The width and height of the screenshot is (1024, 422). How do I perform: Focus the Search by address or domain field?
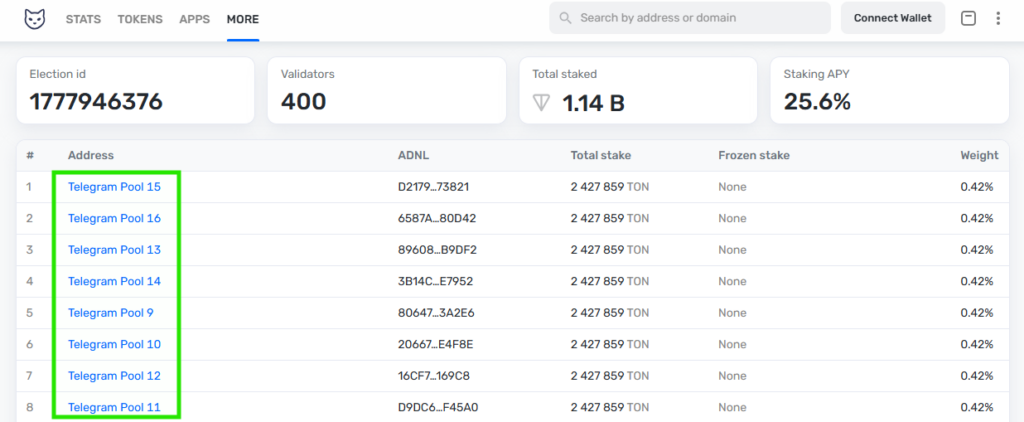[x=690, y=18]
